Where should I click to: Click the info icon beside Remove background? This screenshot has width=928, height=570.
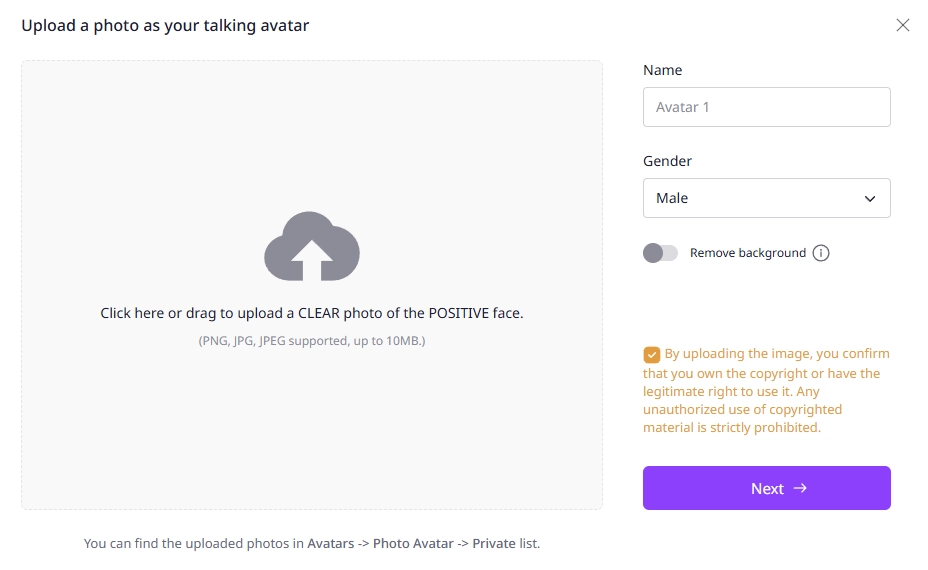(x=821, y=253)
